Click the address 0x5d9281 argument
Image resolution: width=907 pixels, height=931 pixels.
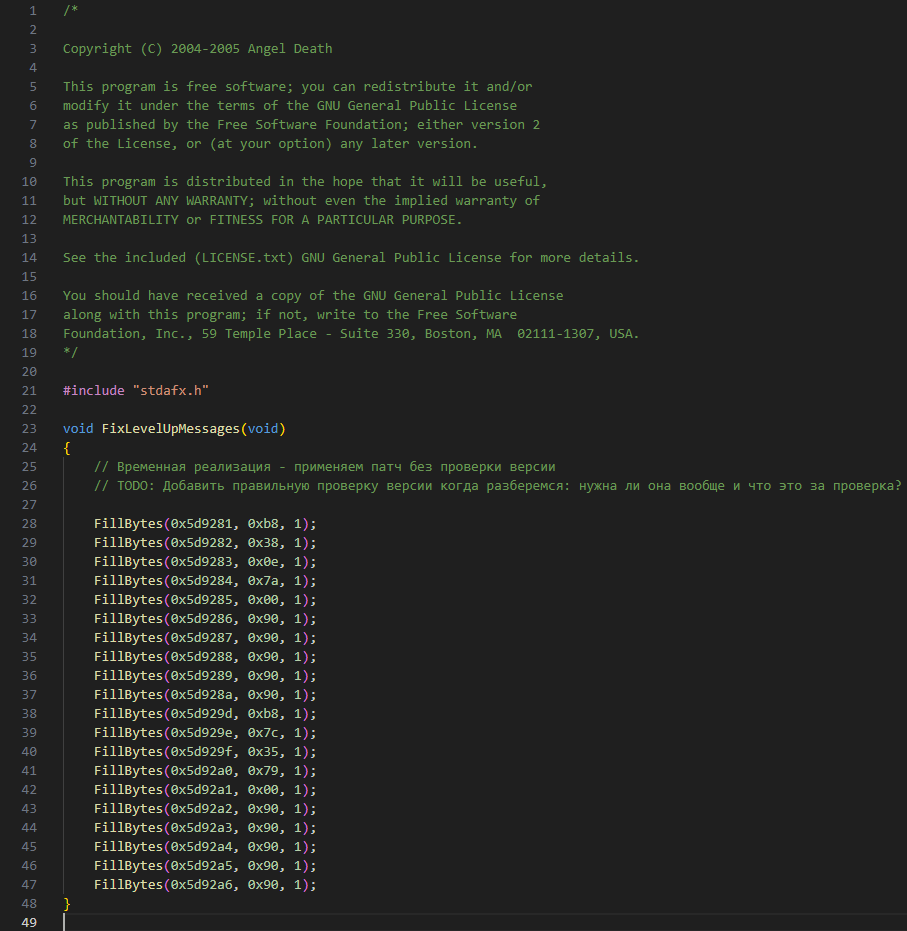coord(205,524)
